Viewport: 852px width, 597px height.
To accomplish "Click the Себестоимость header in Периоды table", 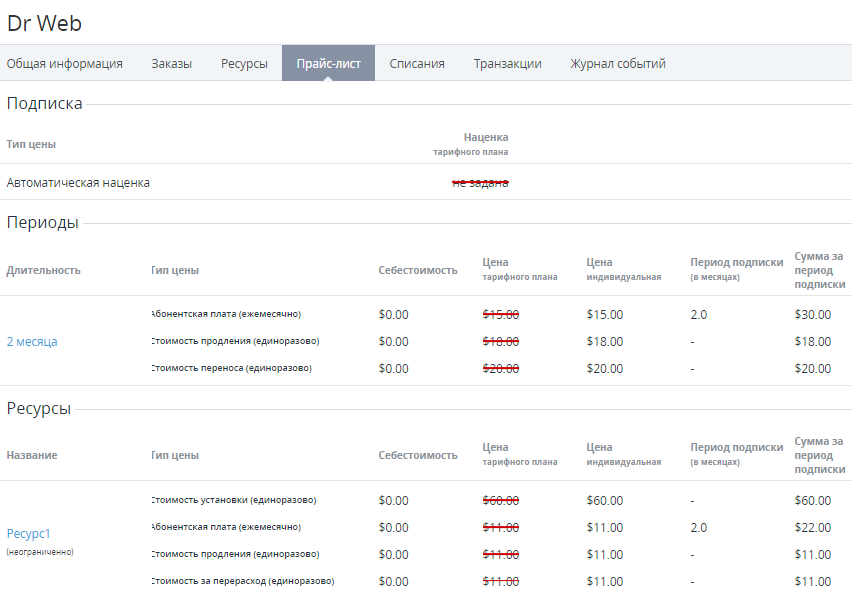I will pos(418,270).
